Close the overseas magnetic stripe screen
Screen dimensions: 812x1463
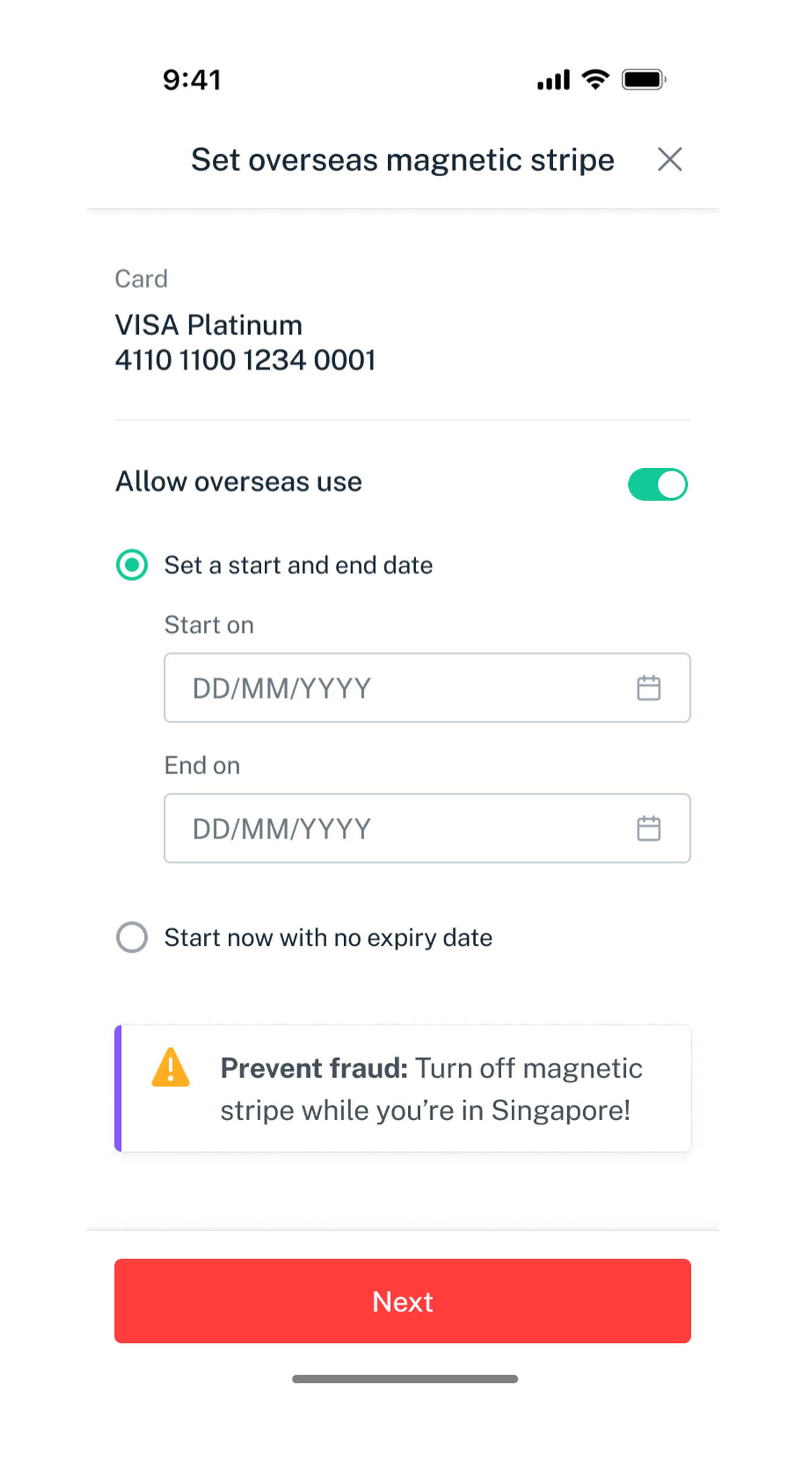point(670,160)
